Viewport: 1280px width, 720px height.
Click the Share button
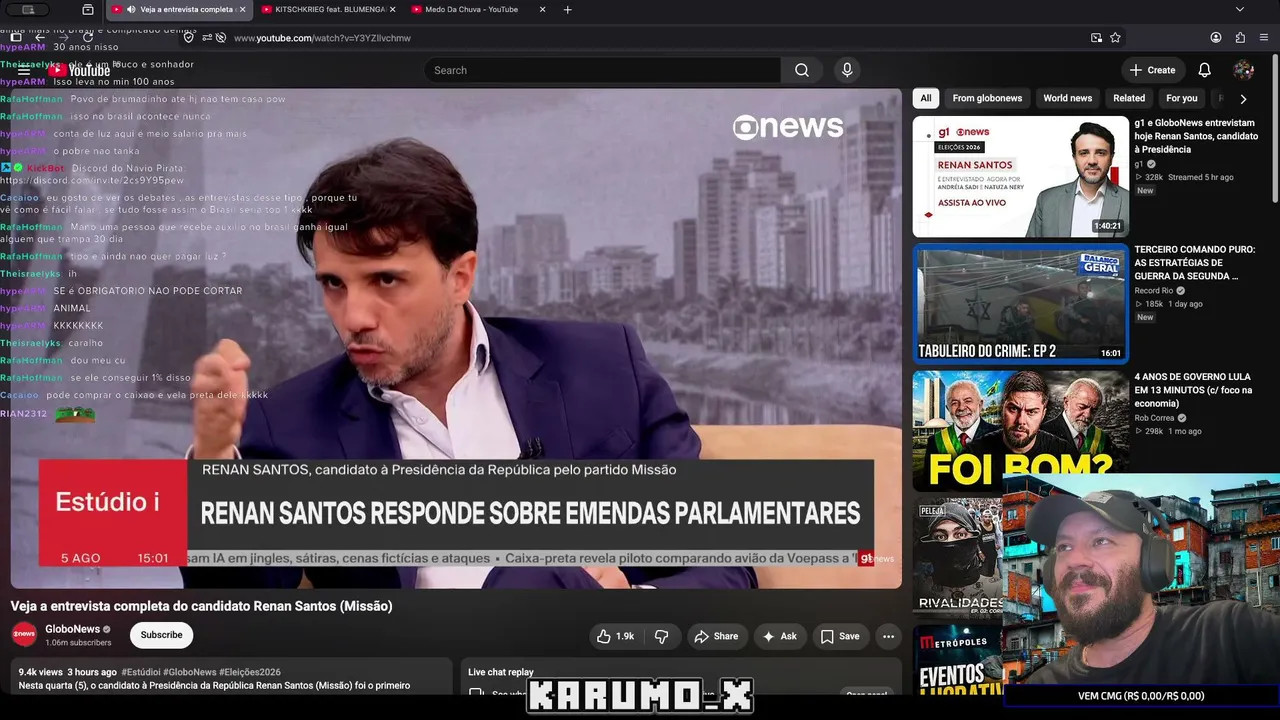pyautogui.click(x=716, y=636)
